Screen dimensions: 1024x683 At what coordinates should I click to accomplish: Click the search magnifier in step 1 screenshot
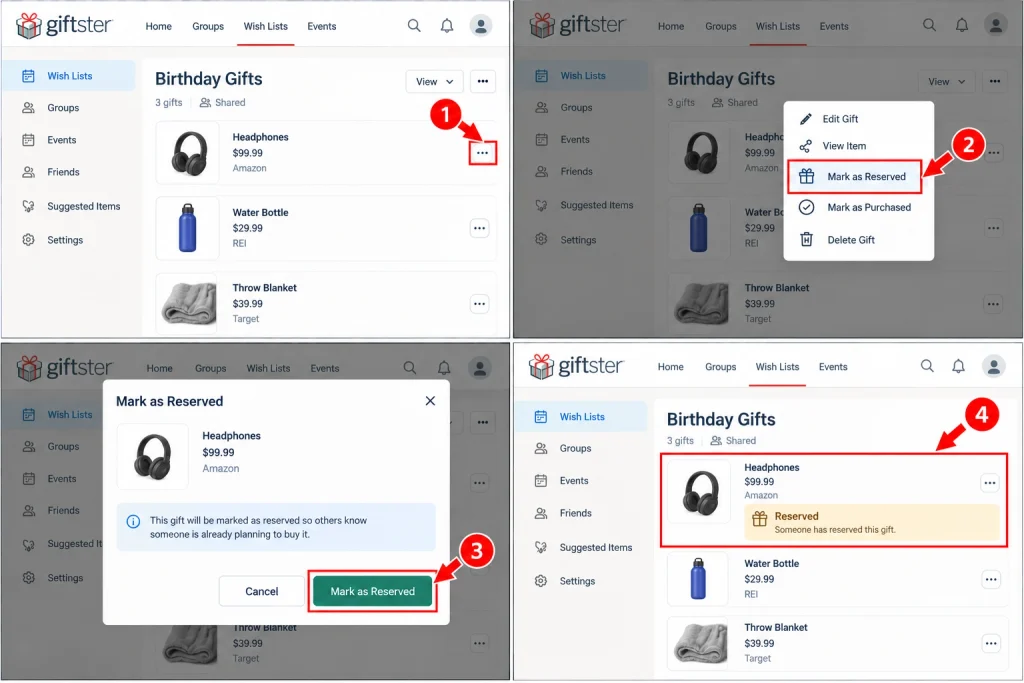[414, 25]
